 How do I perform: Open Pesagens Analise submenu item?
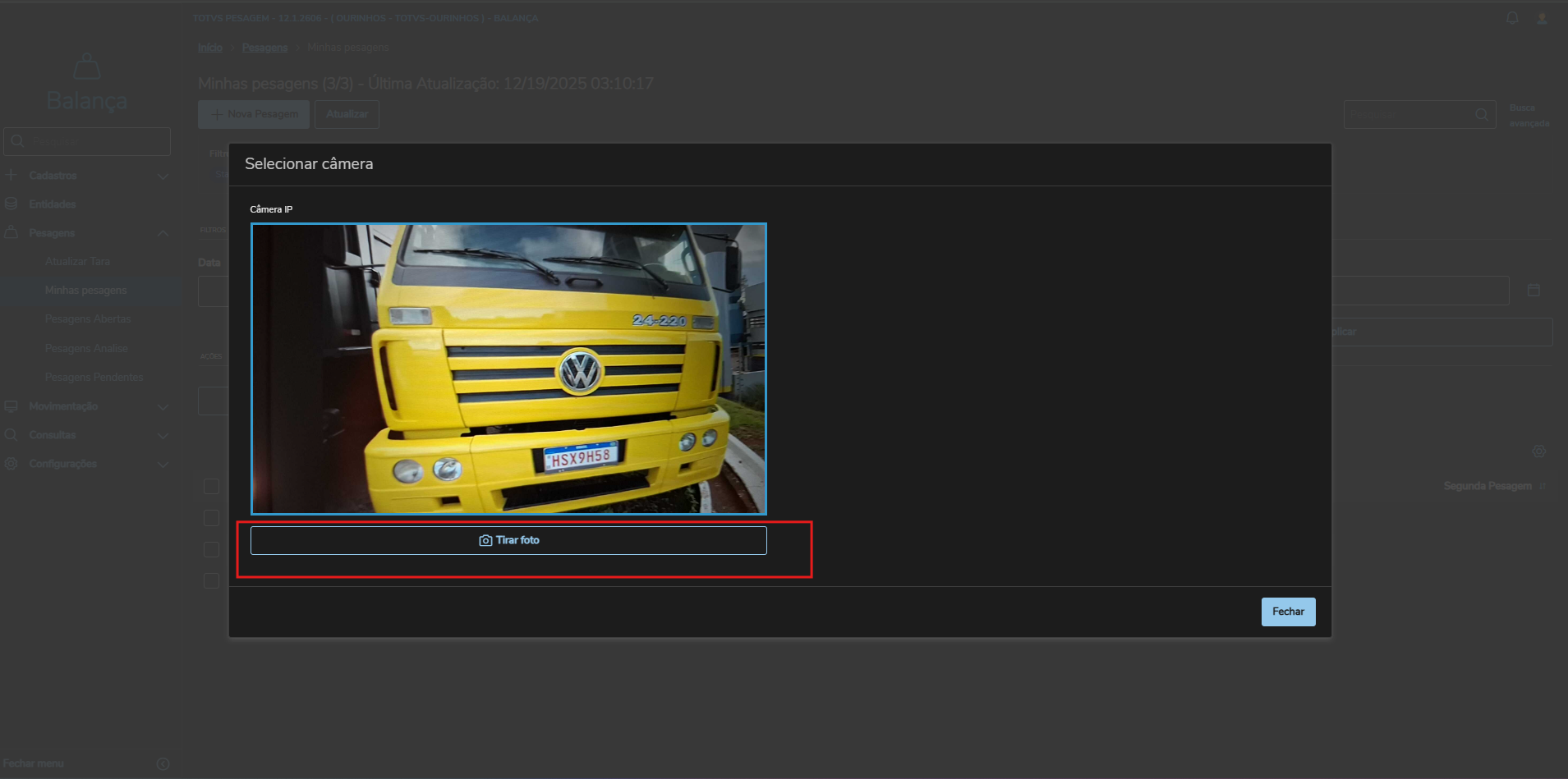[86, 349]
